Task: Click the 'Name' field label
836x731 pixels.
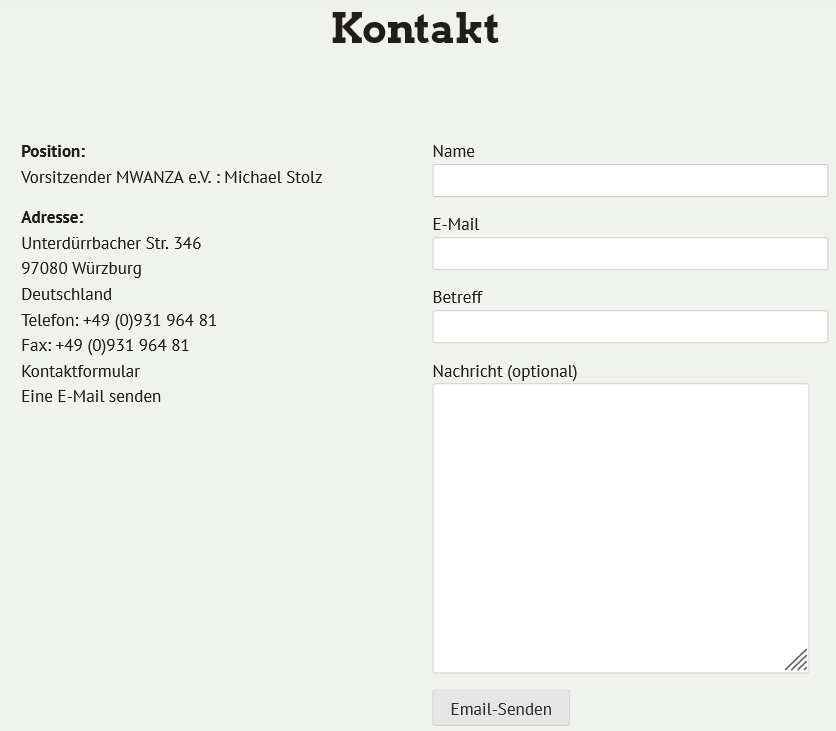Action: click(x=453, y=152)
